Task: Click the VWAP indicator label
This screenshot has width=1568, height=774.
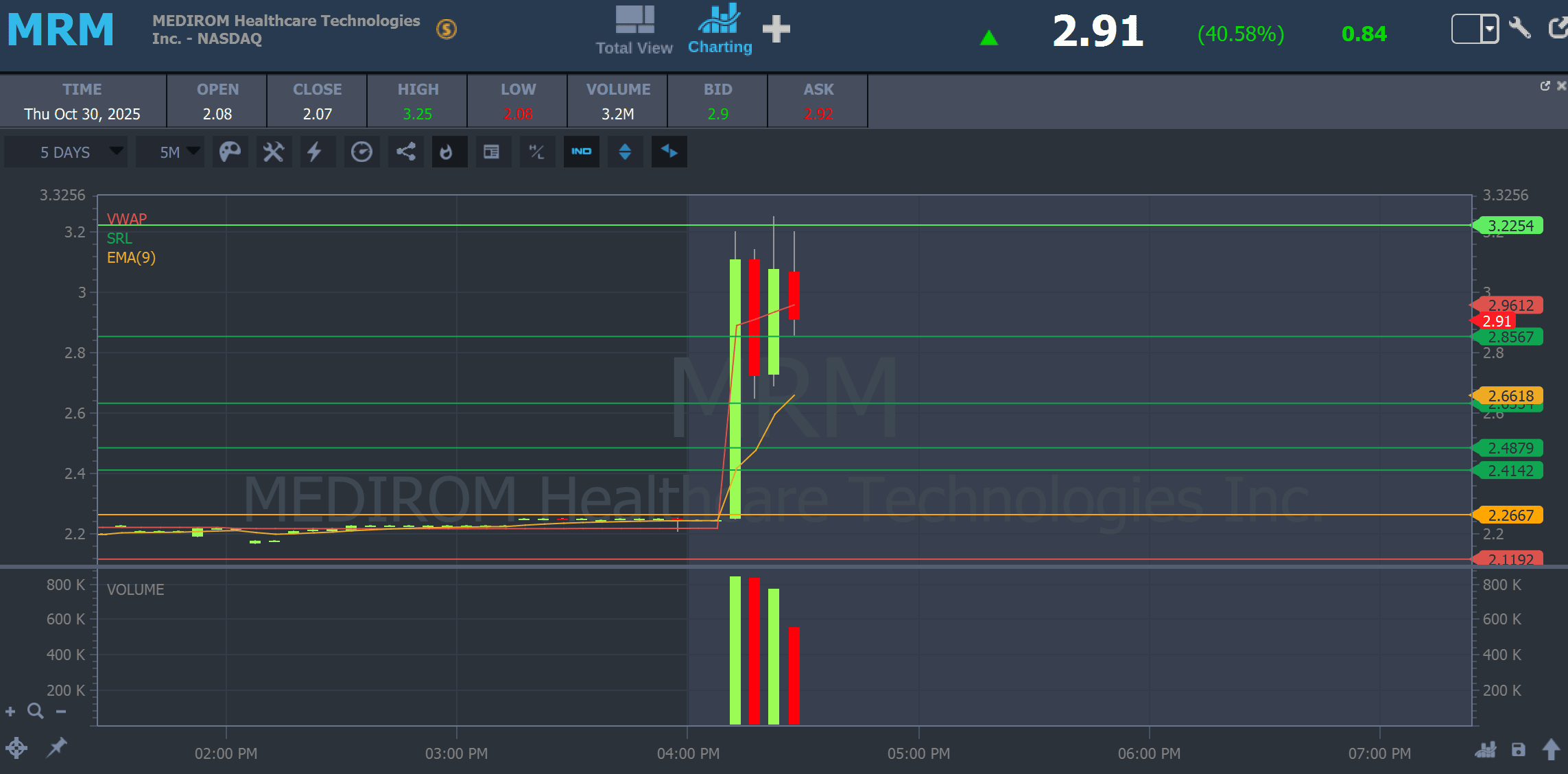Action: (x=127, y=219)
